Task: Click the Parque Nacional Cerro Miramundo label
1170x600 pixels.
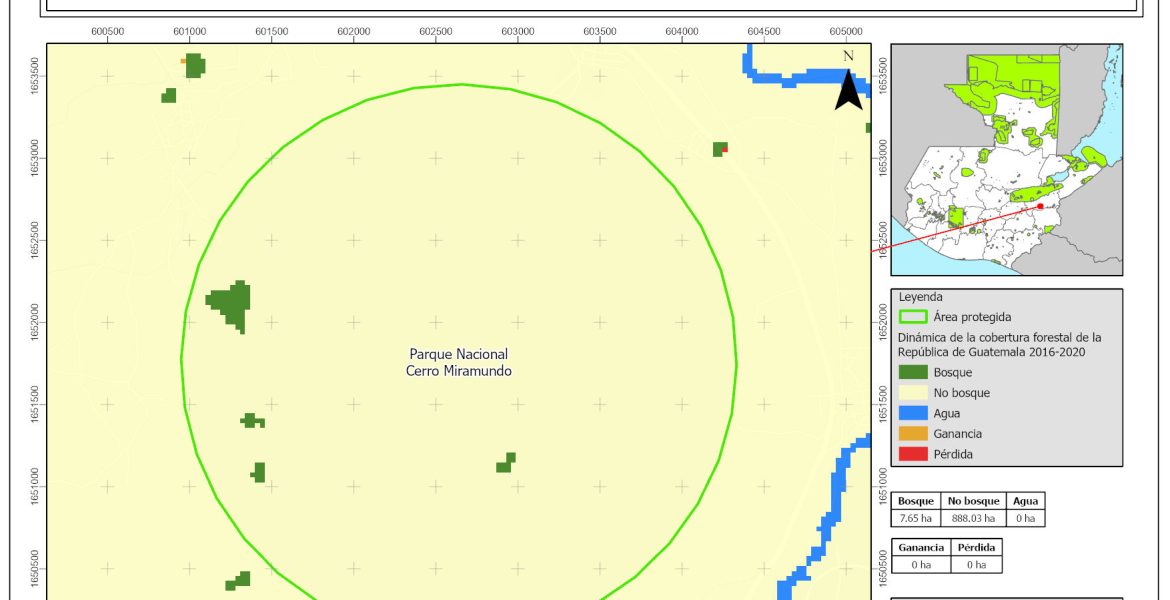Action: (459, 362)
